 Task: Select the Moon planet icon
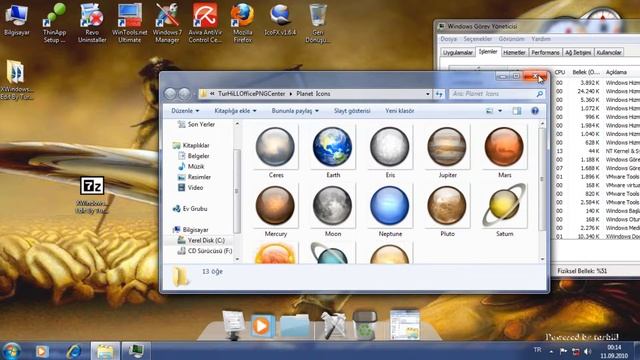click(x=333, y=211)
